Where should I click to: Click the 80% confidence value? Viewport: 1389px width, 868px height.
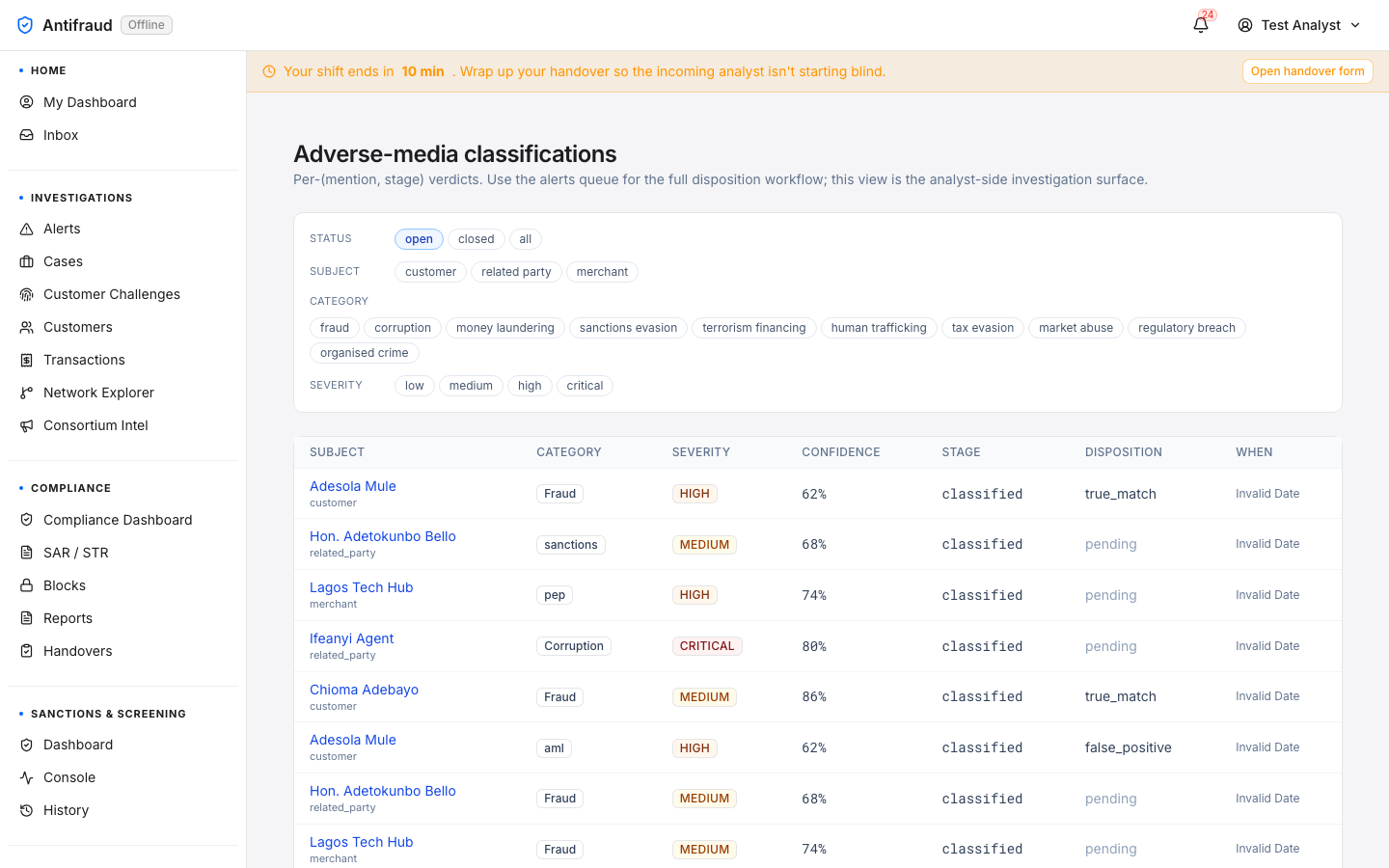tap(814, 646)
